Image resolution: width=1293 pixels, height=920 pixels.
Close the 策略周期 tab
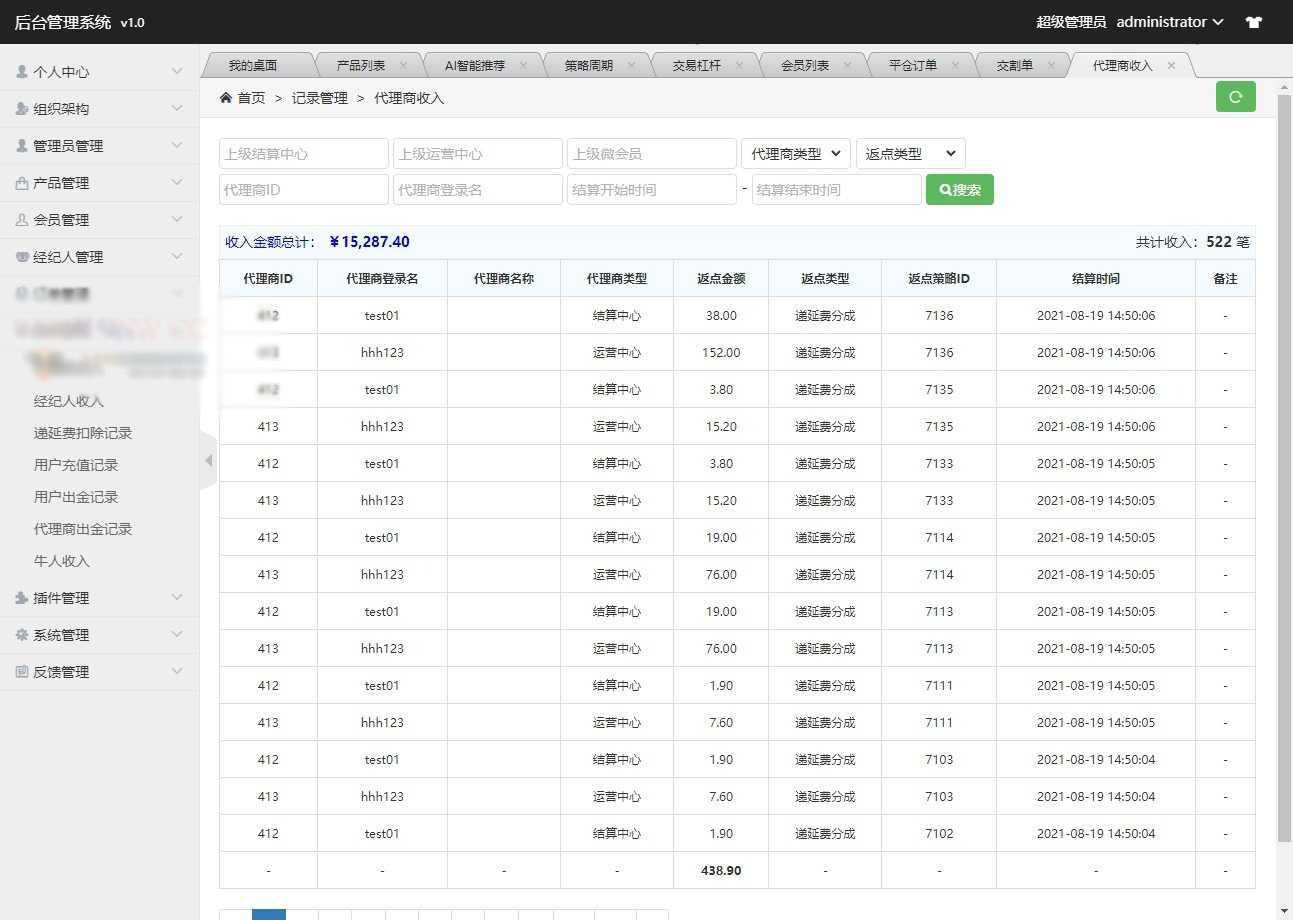pos(631,65)
